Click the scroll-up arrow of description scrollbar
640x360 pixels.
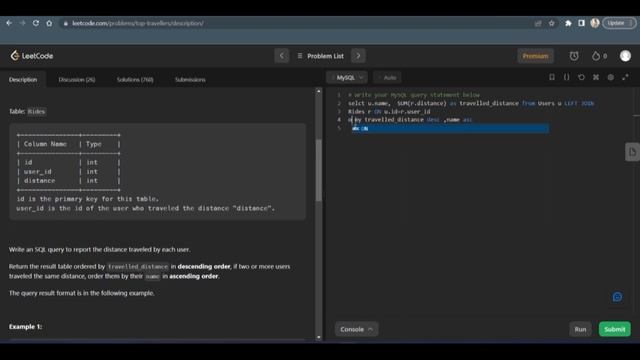click(319, 91)
